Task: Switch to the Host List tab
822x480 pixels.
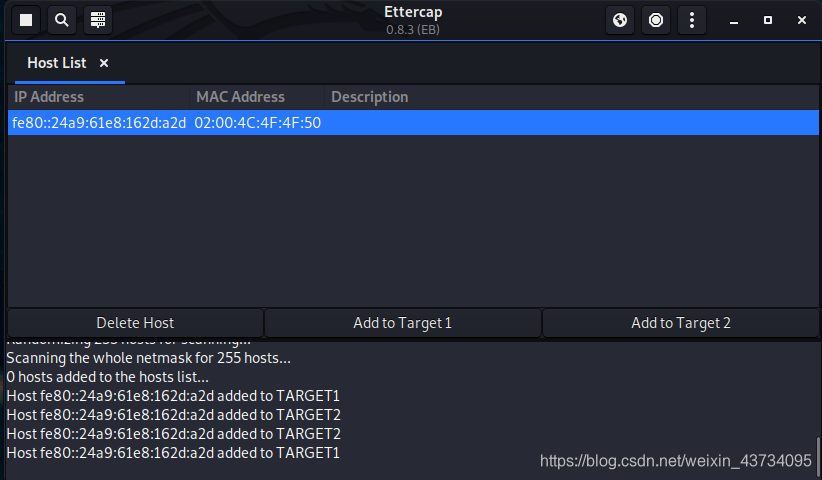Action: tap(57, 63)
